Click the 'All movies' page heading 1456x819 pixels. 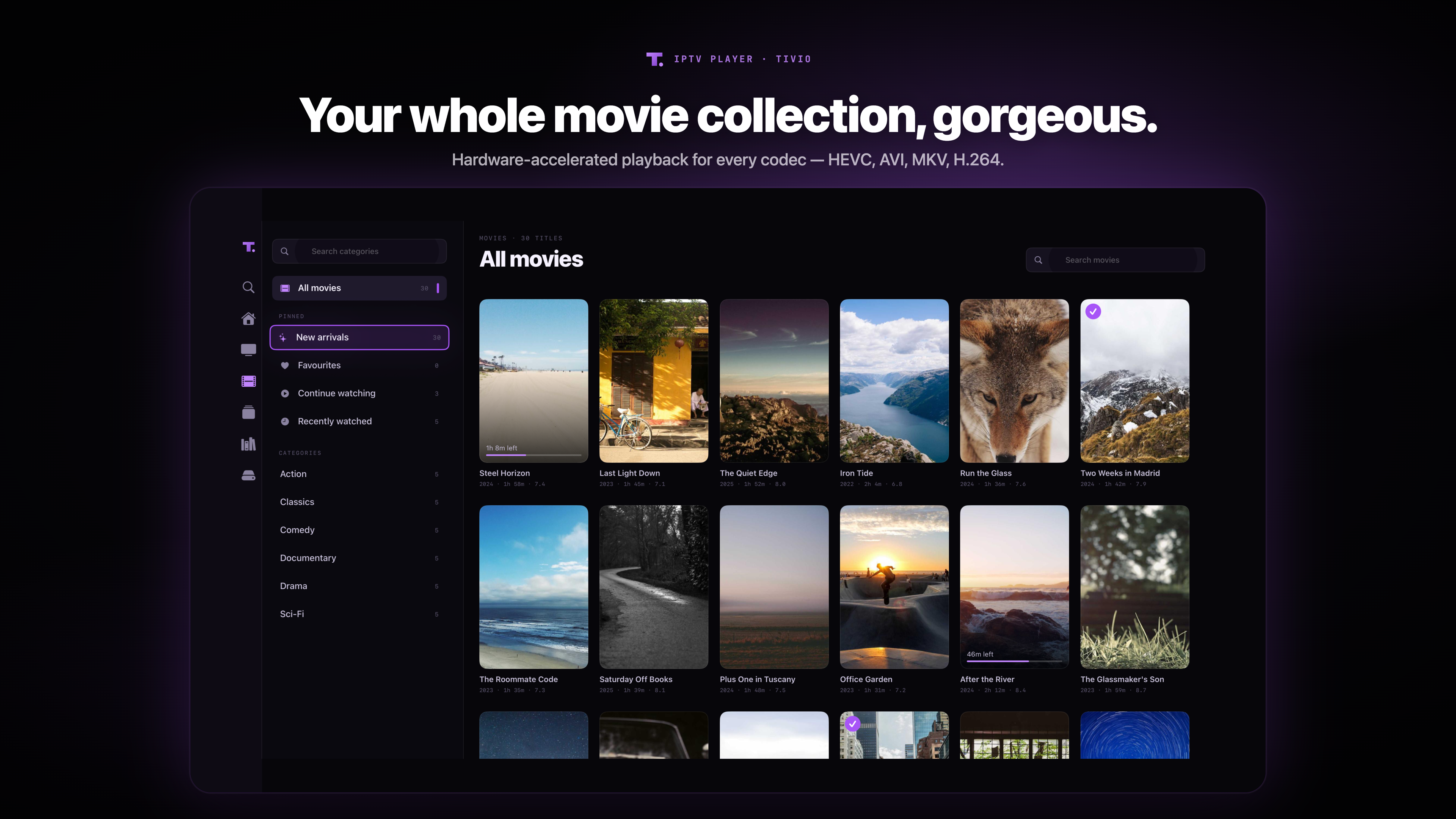coord(531,259)
